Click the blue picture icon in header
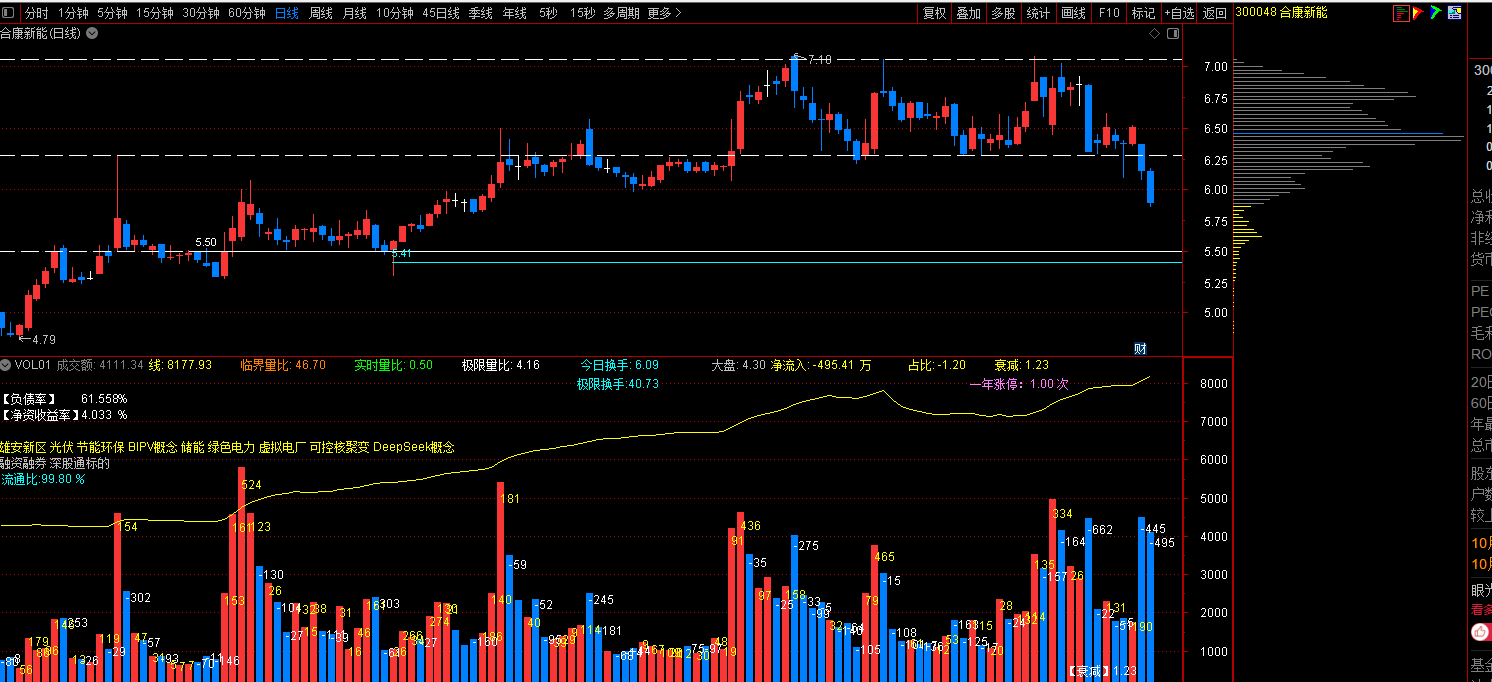 click(1457, 13)
